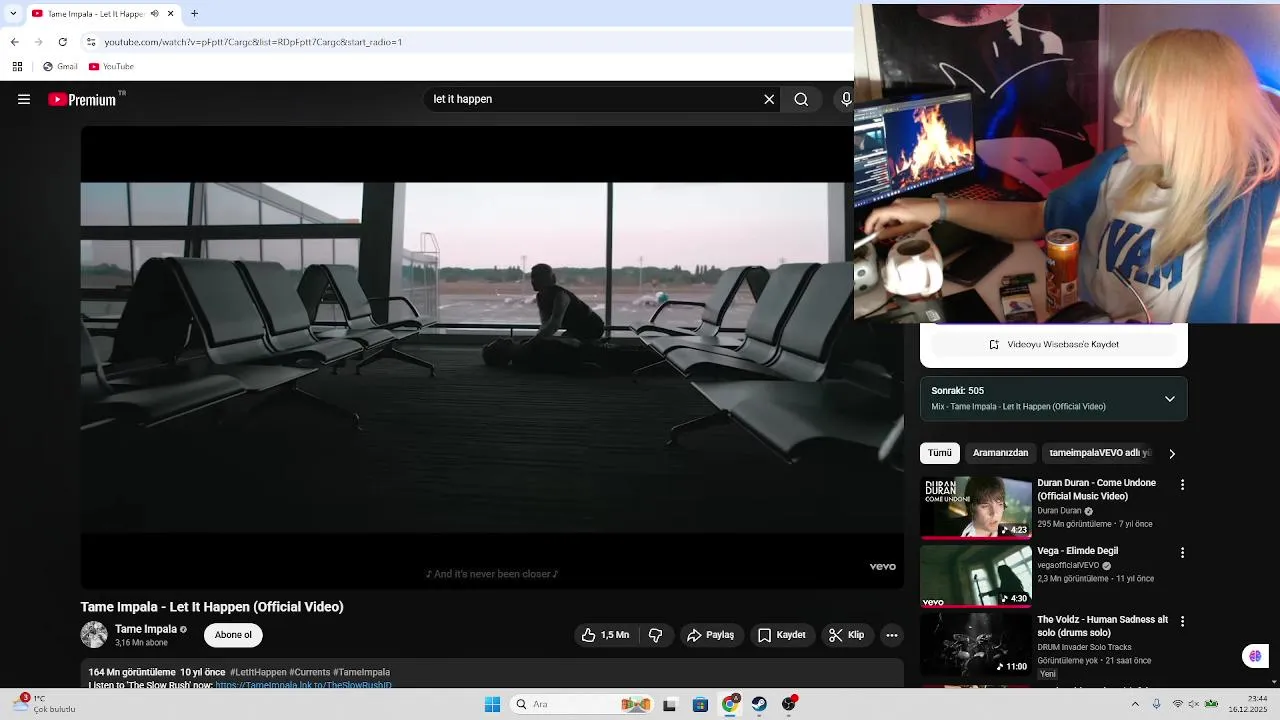View site information icon in address bar
This screenshot has height=720, width=1280.
[x=92, y=43]
